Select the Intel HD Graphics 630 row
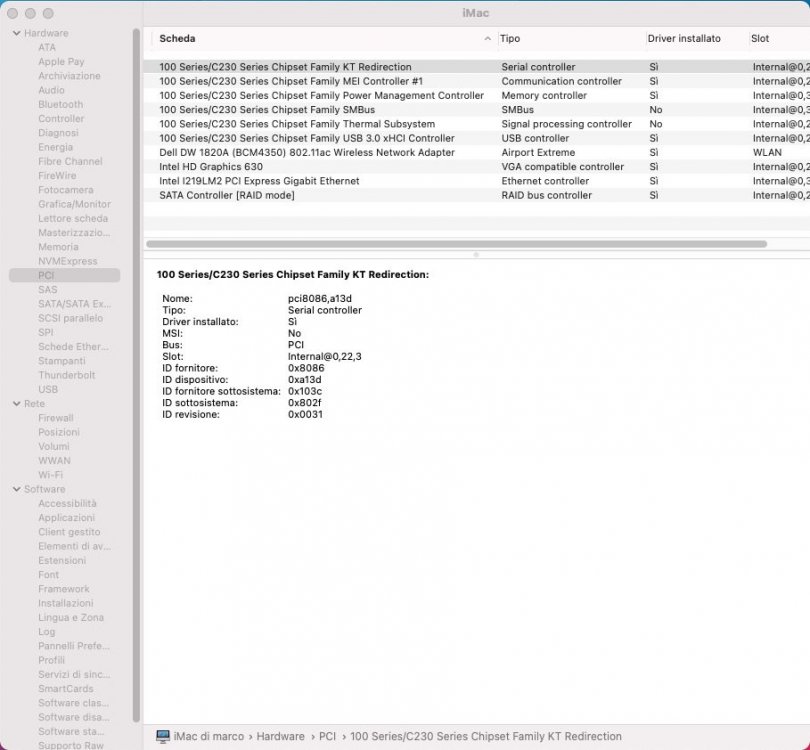 pos(211,167)
